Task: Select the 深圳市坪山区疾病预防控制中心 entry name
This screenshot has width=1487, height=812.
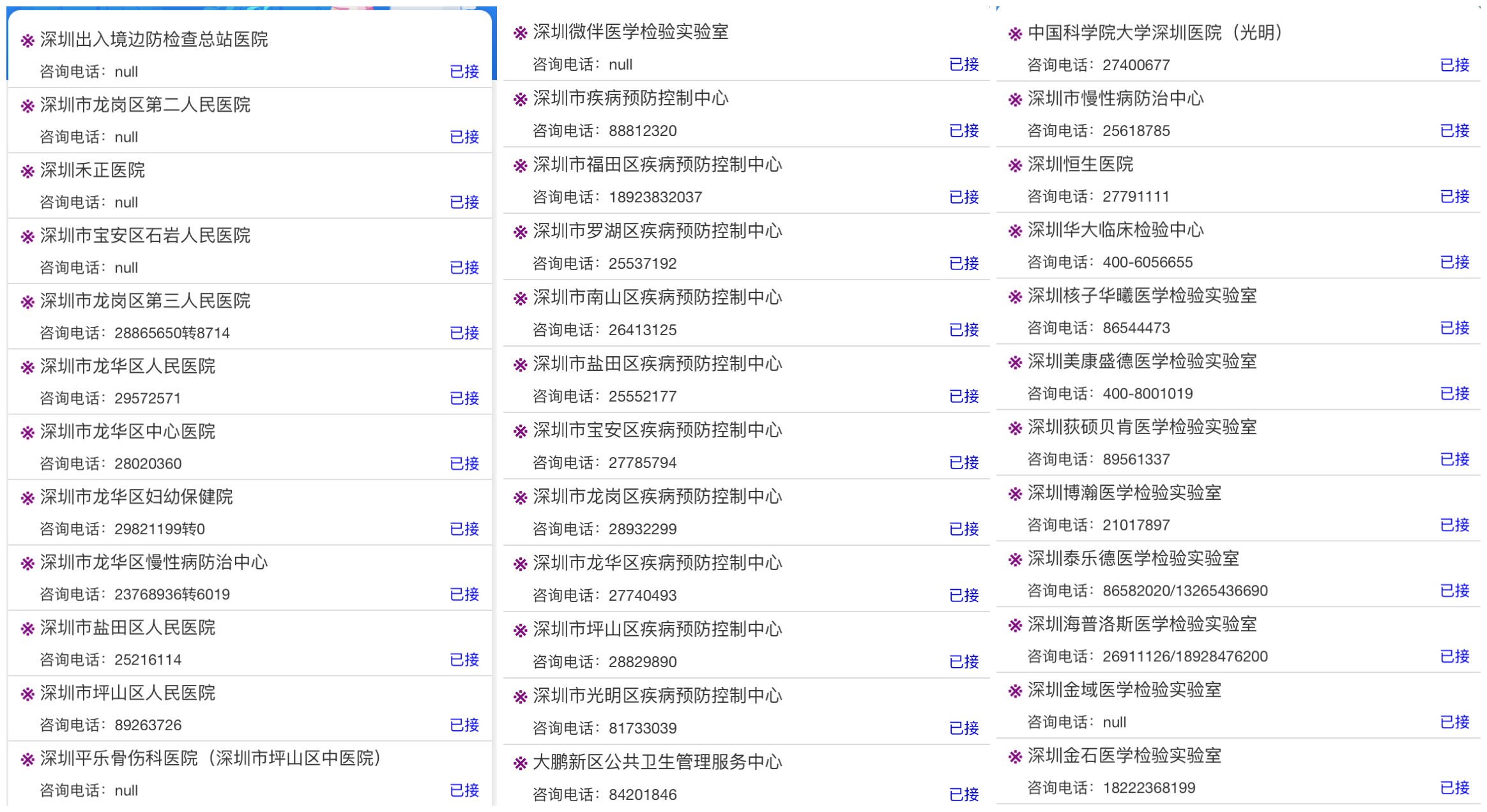Action: 657,629
